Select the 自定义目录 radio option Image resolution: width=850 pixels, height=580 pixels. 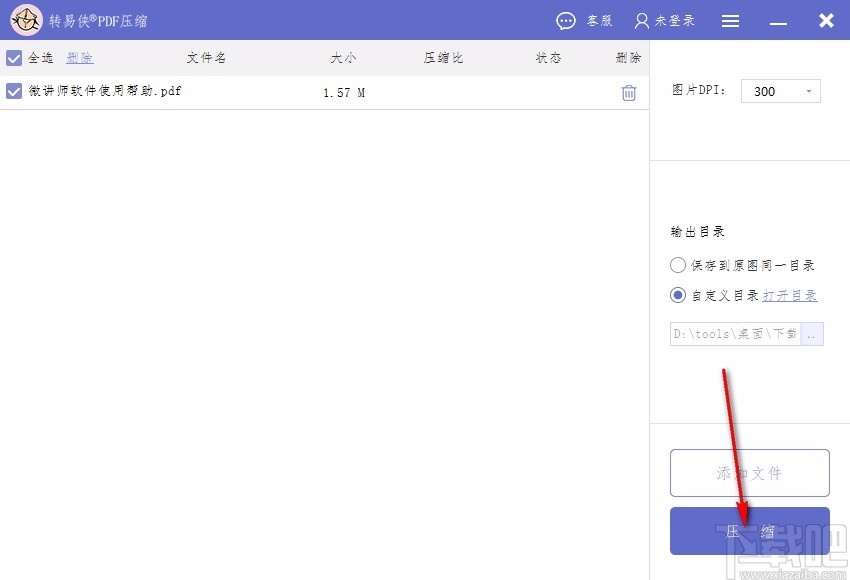676,295
